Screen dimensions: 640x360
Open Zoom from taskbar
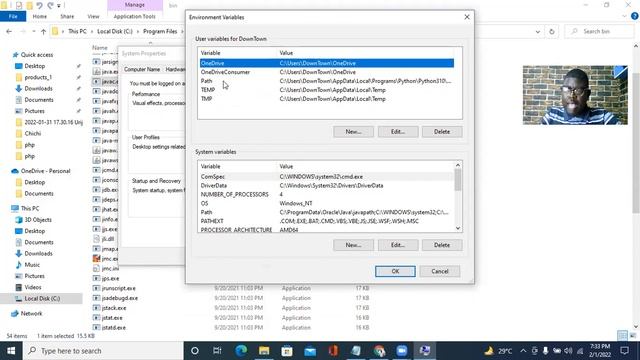402,351
